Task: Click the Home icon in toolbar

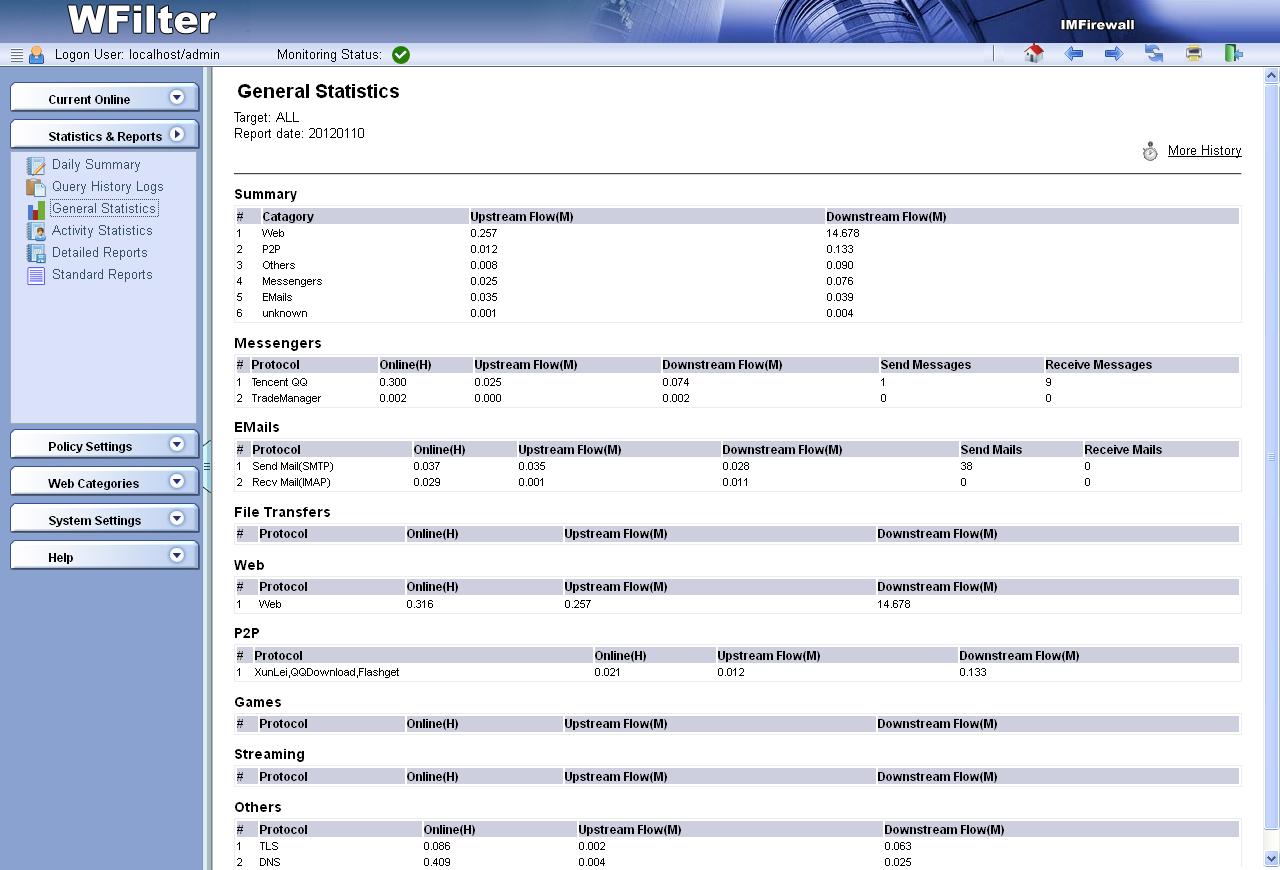Action: (x=1034, y=54)
